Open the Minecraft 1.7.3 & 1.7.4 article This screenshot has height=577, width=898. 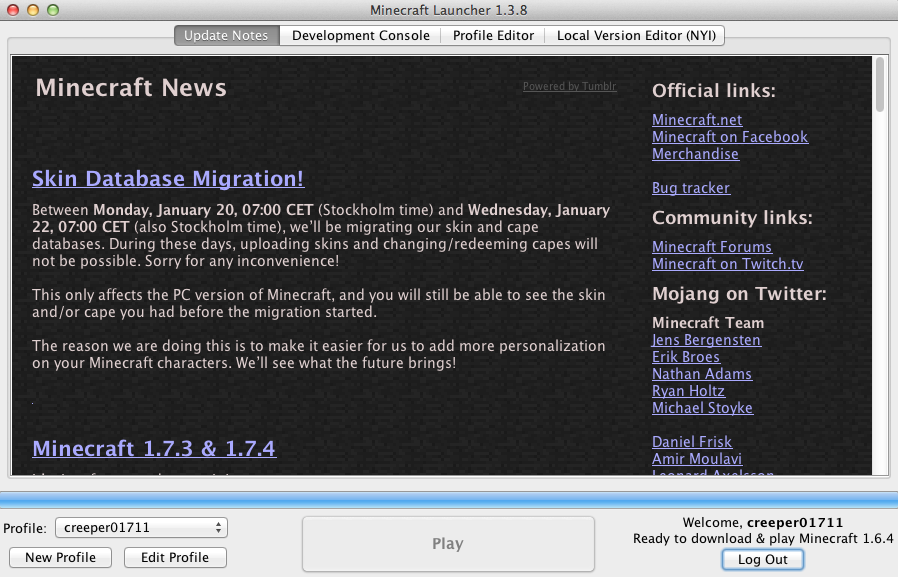[154, 448]
